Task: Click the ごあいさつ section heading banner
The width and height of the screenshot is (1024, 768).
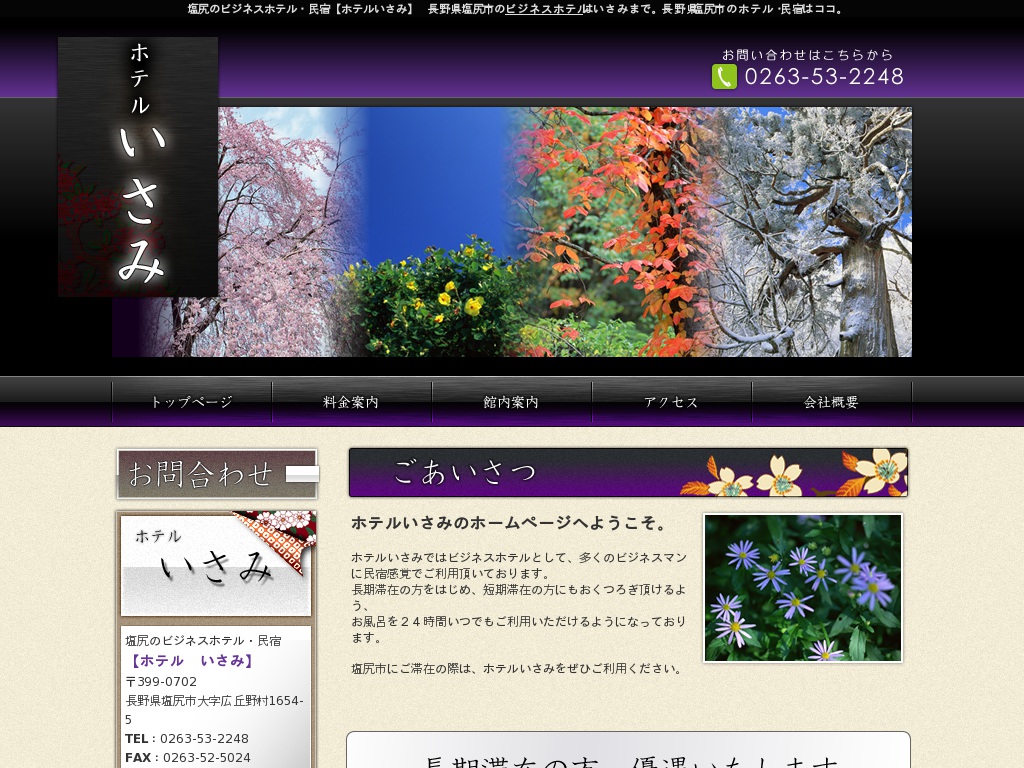Action: pos(628,472)
